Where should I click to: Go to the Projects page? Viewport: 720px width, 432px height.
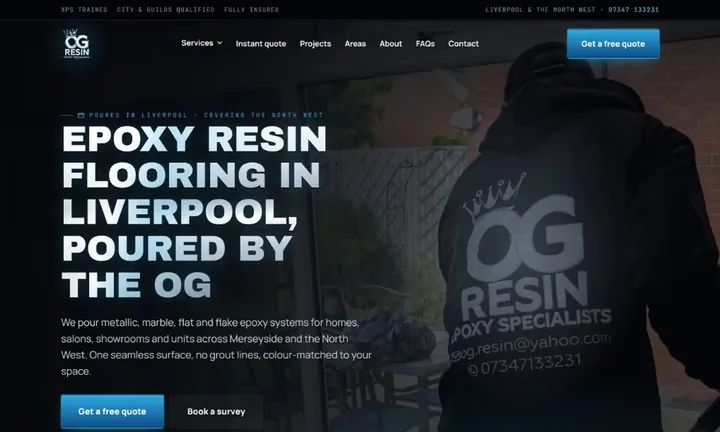click(315, 44)
